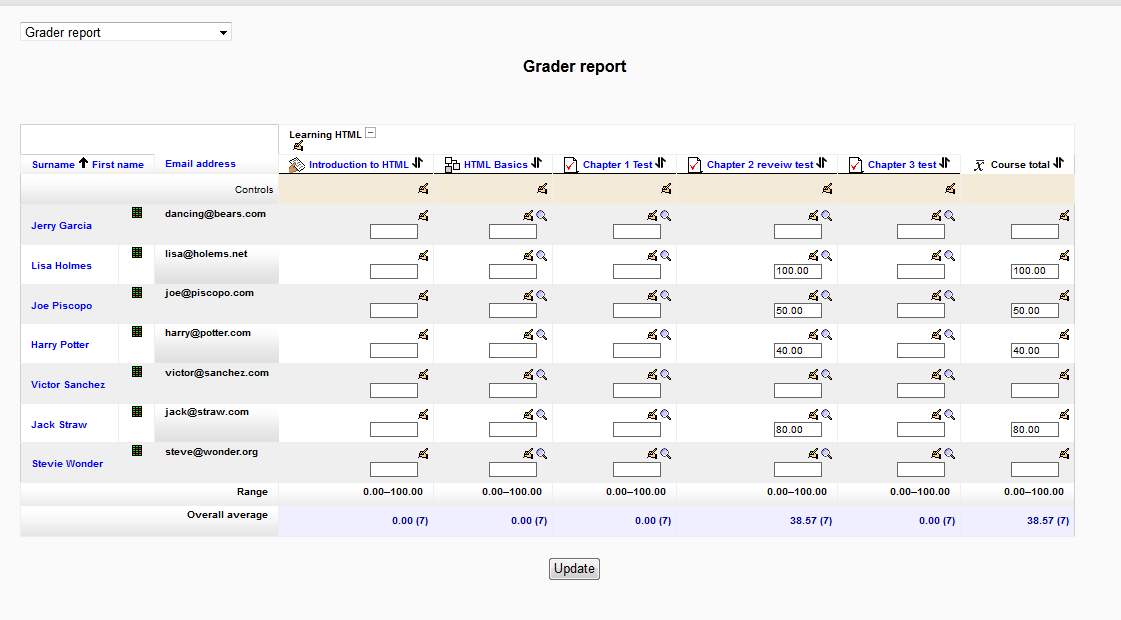Open Victor Sanchez's profile link
Image resolution: width=1121 pixels, height=620 pixels.
(x=68, y=385)
